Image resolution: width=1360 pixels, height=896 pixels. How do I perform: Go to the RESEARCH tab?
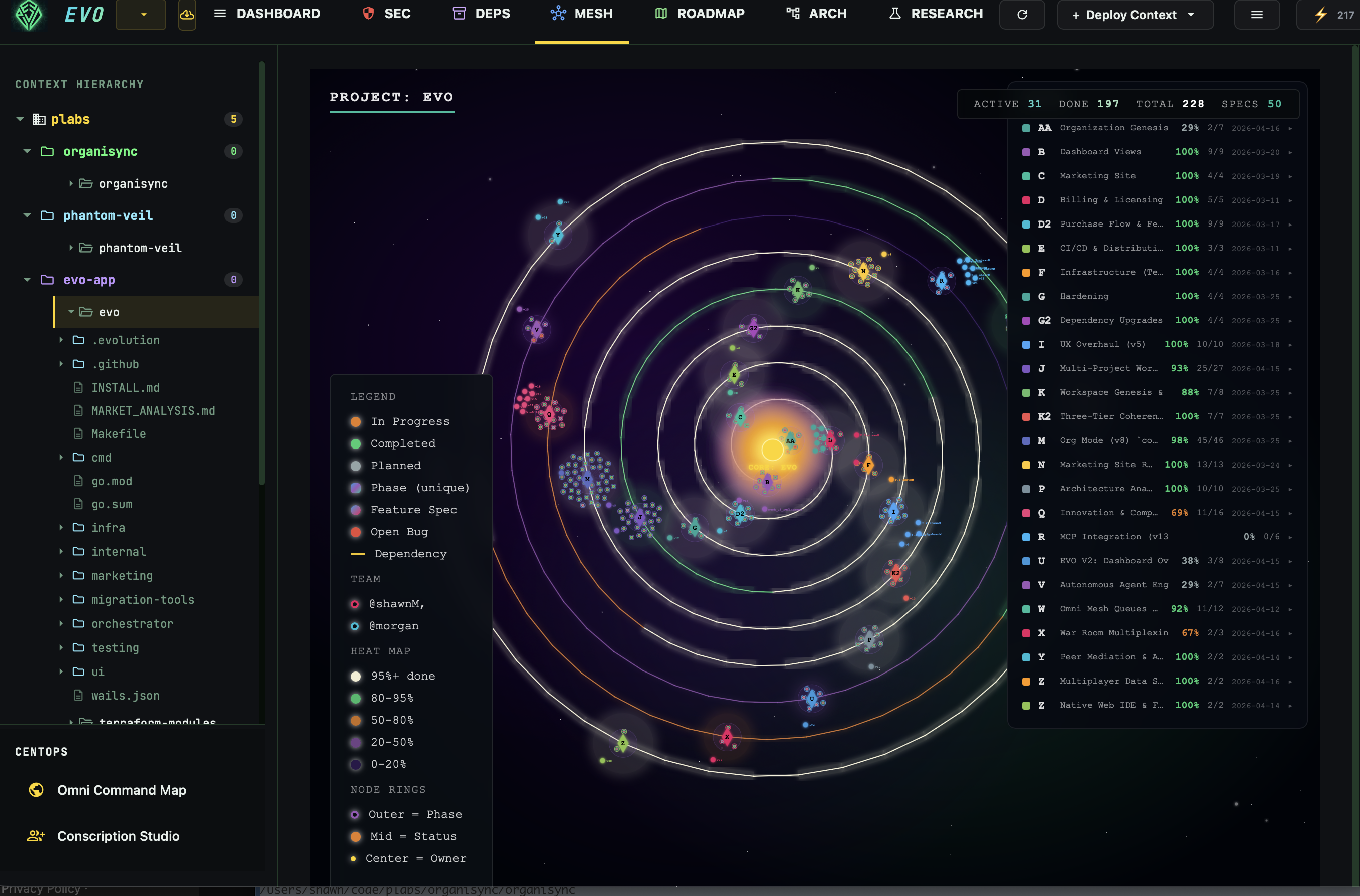[x=936, y=14]
